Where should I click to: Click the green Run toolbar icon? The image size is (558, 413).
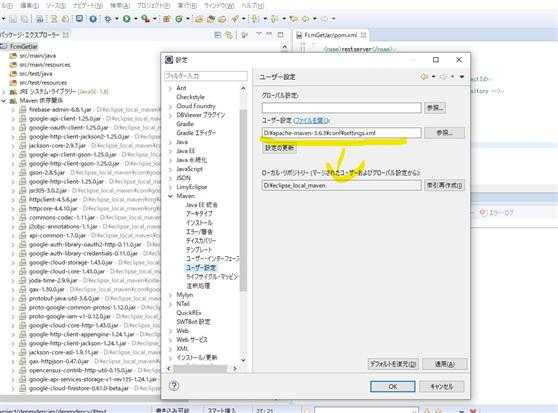[x=126, y=19]
